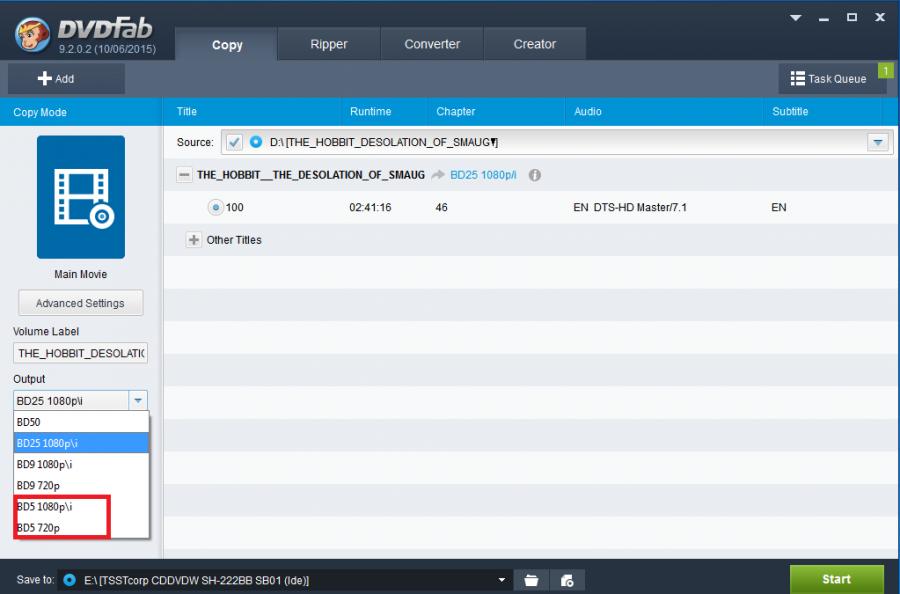Switch to the Converter tab
Image resolution: width=900 pixels, height=594 pixels.
(x=432, y=44)
